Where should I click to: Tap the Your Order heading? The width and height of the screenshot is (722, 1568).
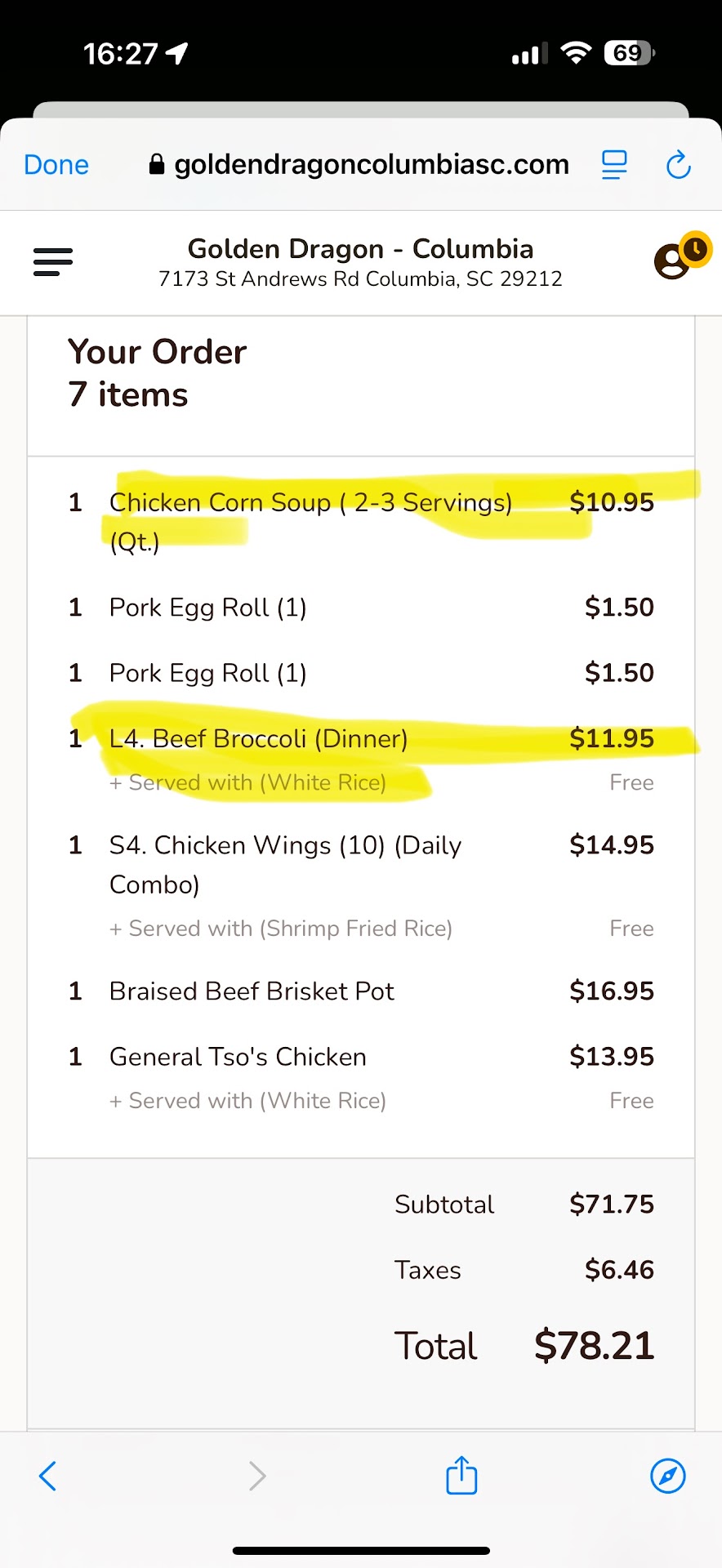point(157,353)
